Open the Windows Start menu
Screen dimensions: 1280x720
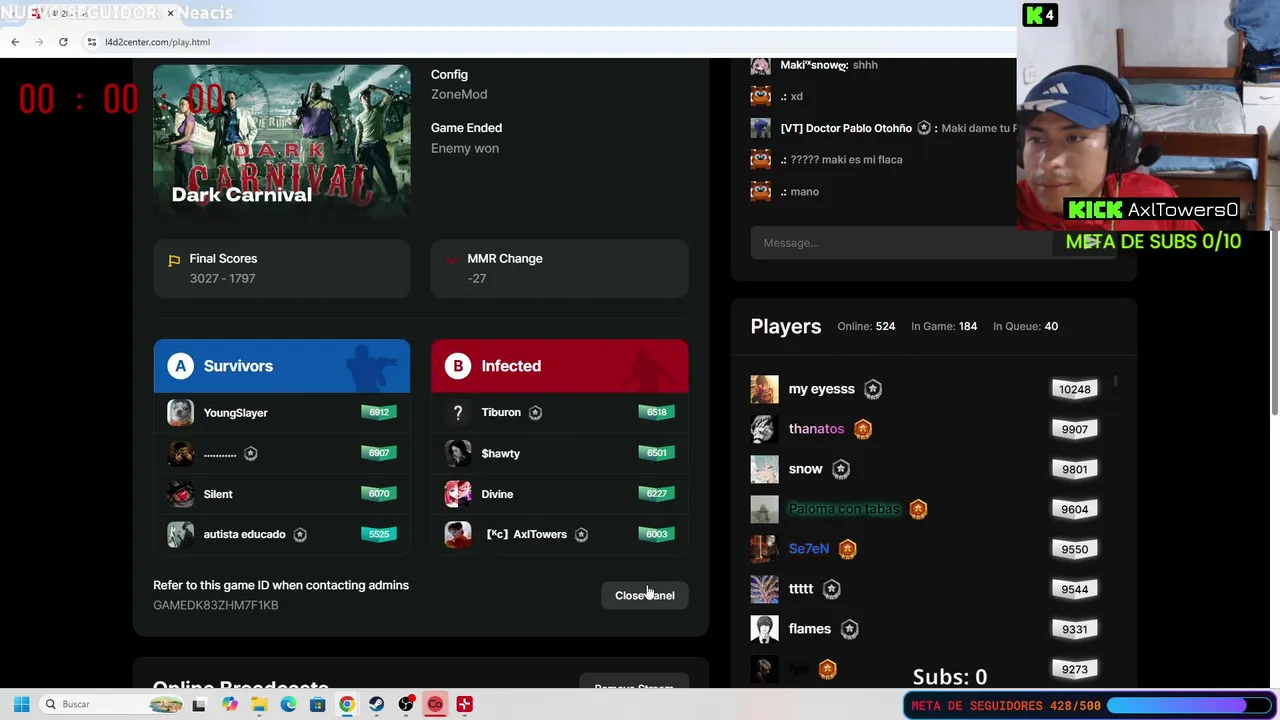point(22,704)
